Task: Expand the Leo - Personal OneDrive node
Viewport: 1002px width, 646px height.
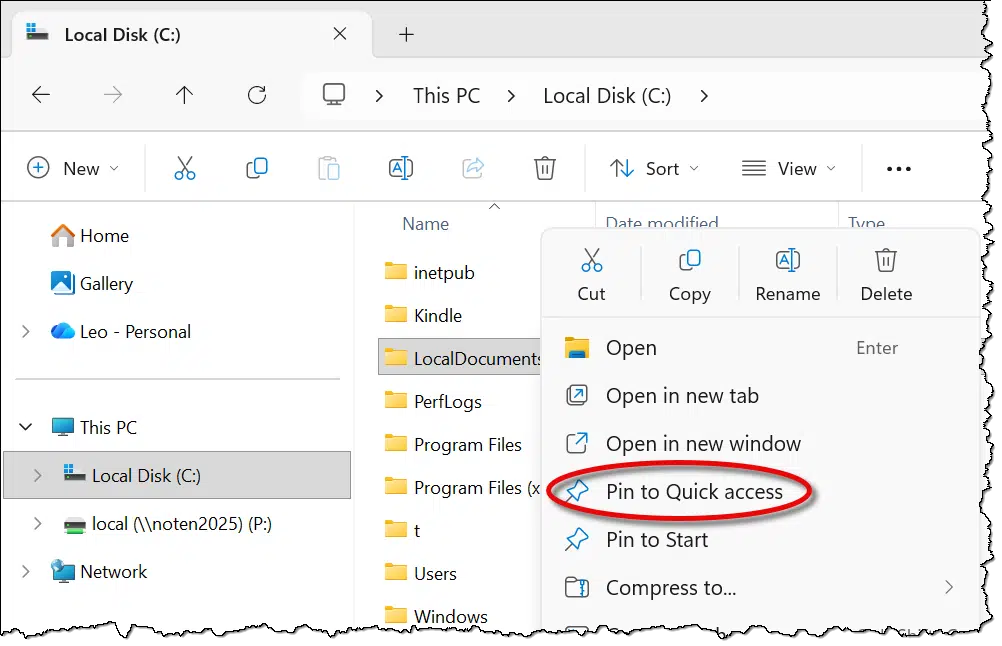Action: 26,331
